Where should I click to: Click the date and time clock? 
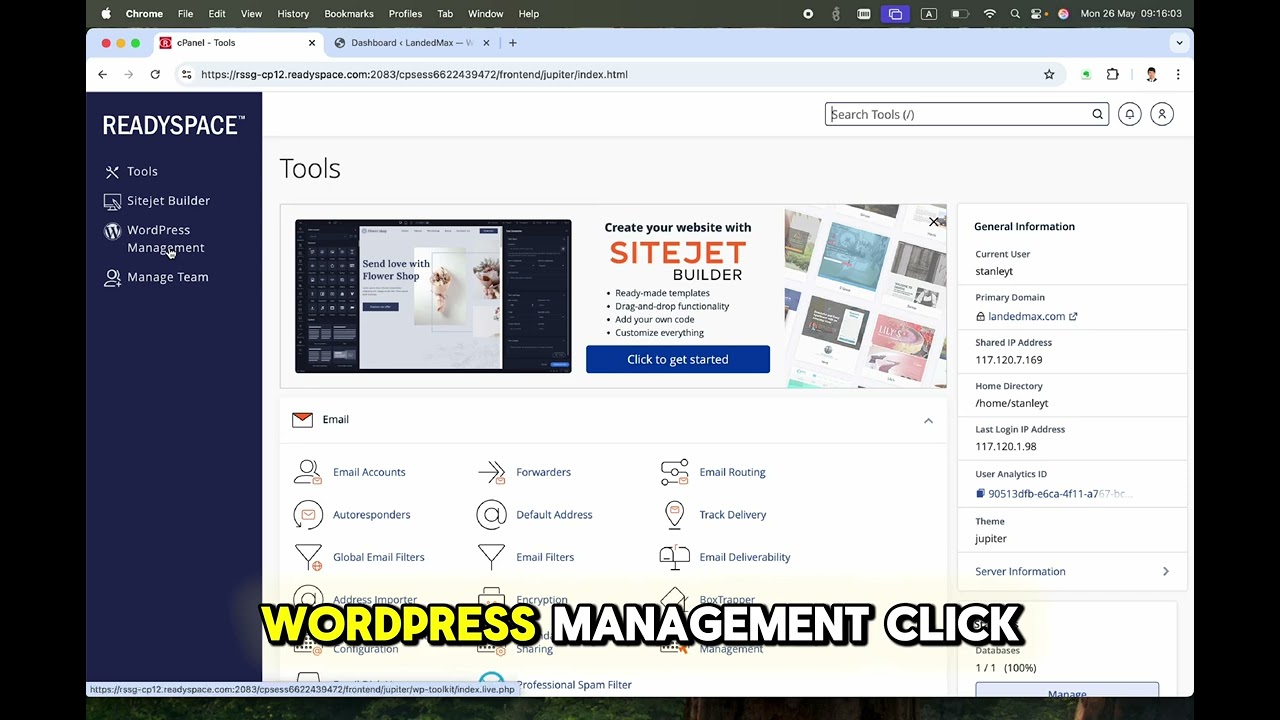(x=1131, y=14)
